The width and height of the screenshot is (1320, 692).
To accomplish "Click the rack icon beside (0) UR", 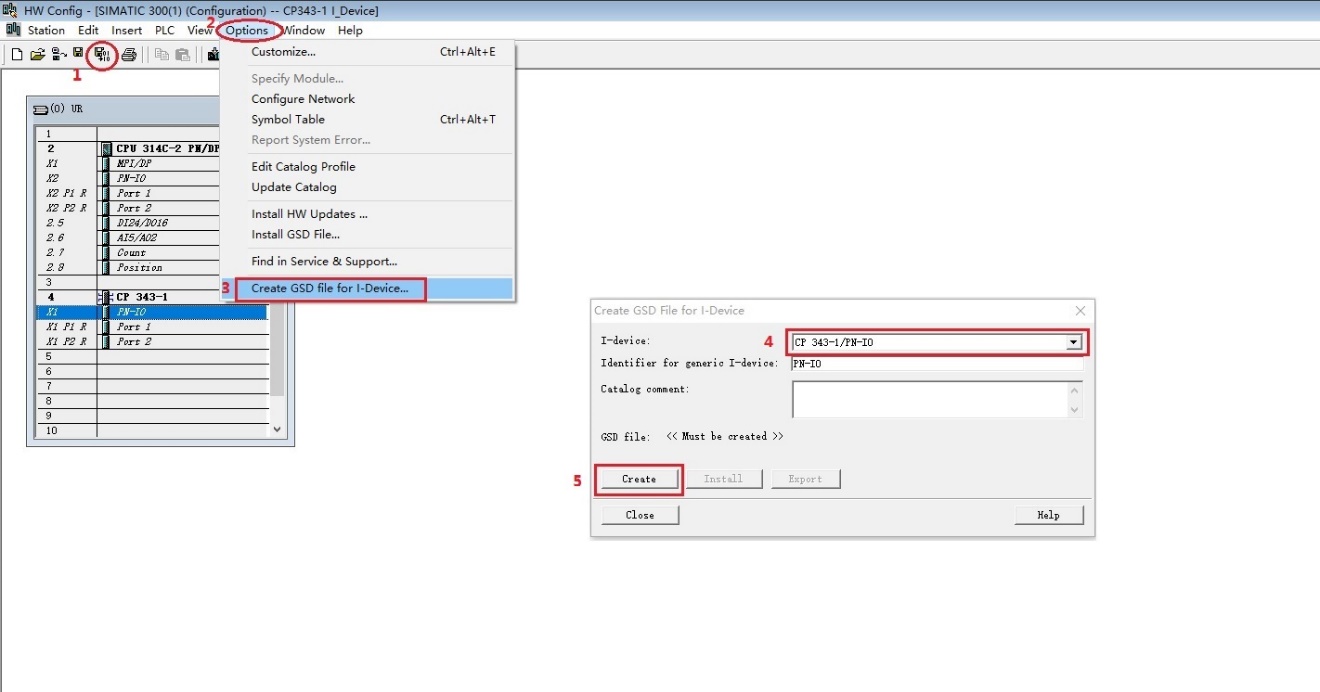I will [x=41, y=108].
